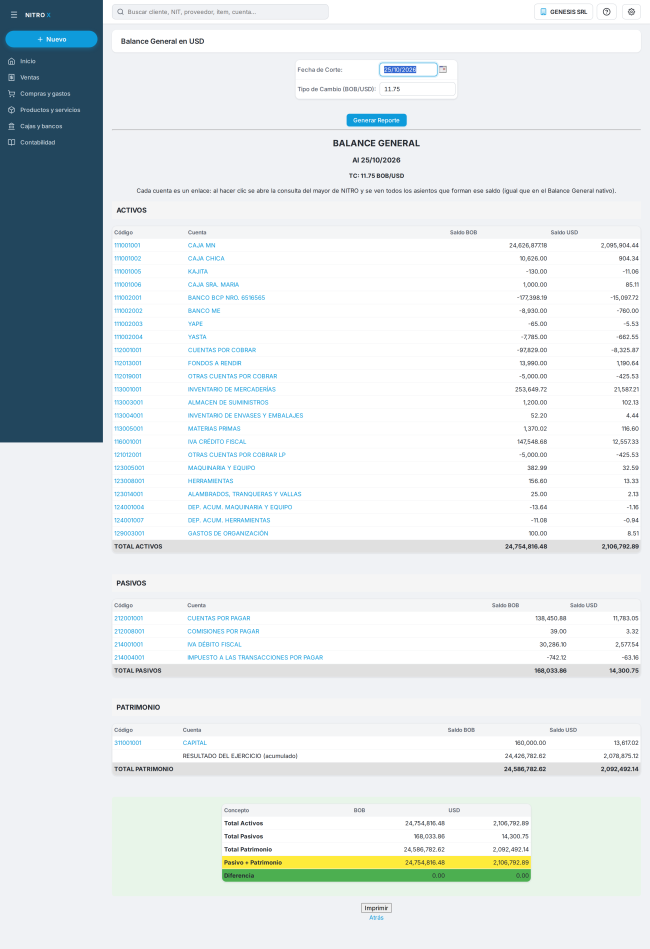Select the green Diferencia row

(376, 876)
